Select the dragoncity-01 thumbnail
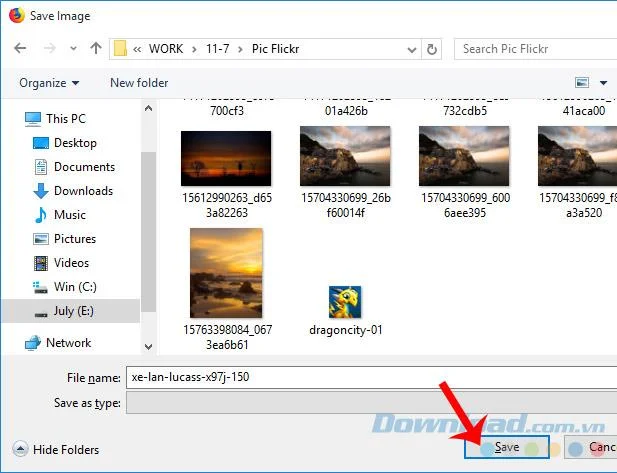Image resolution: width=617 pixels, height=473 pixels. click(x=345, y=302)
